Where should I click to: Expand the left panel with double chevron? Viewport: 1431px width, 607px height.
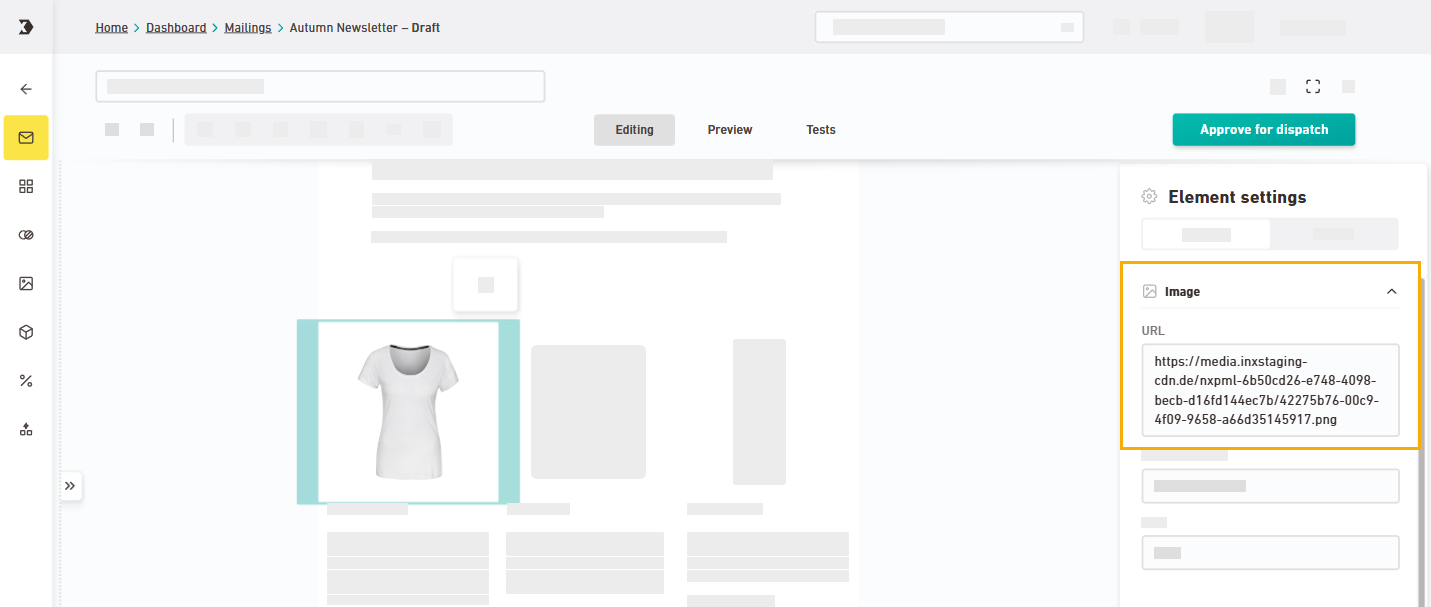(x=70, y=486)
